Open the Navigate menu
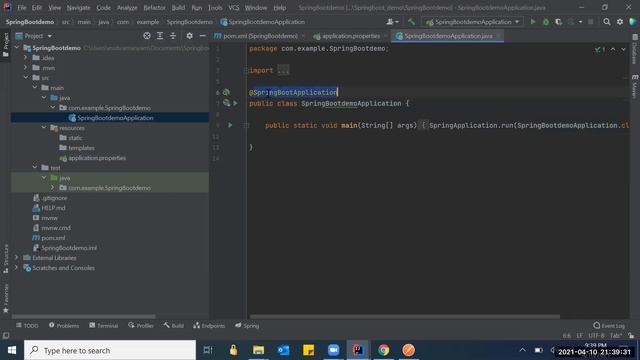This screenshot has height=360, width=640. 78,7
